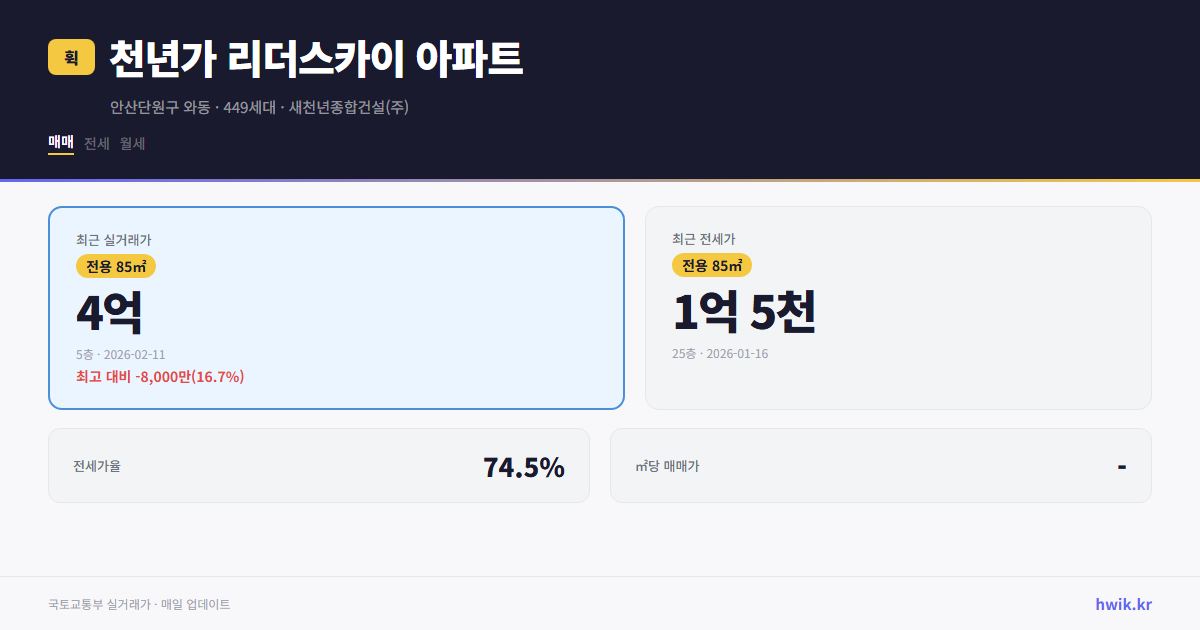Click the apartment title 천년가 리더스카이 아파트
This screenshot has height=630, width=1200.
[x=315, y=58]
